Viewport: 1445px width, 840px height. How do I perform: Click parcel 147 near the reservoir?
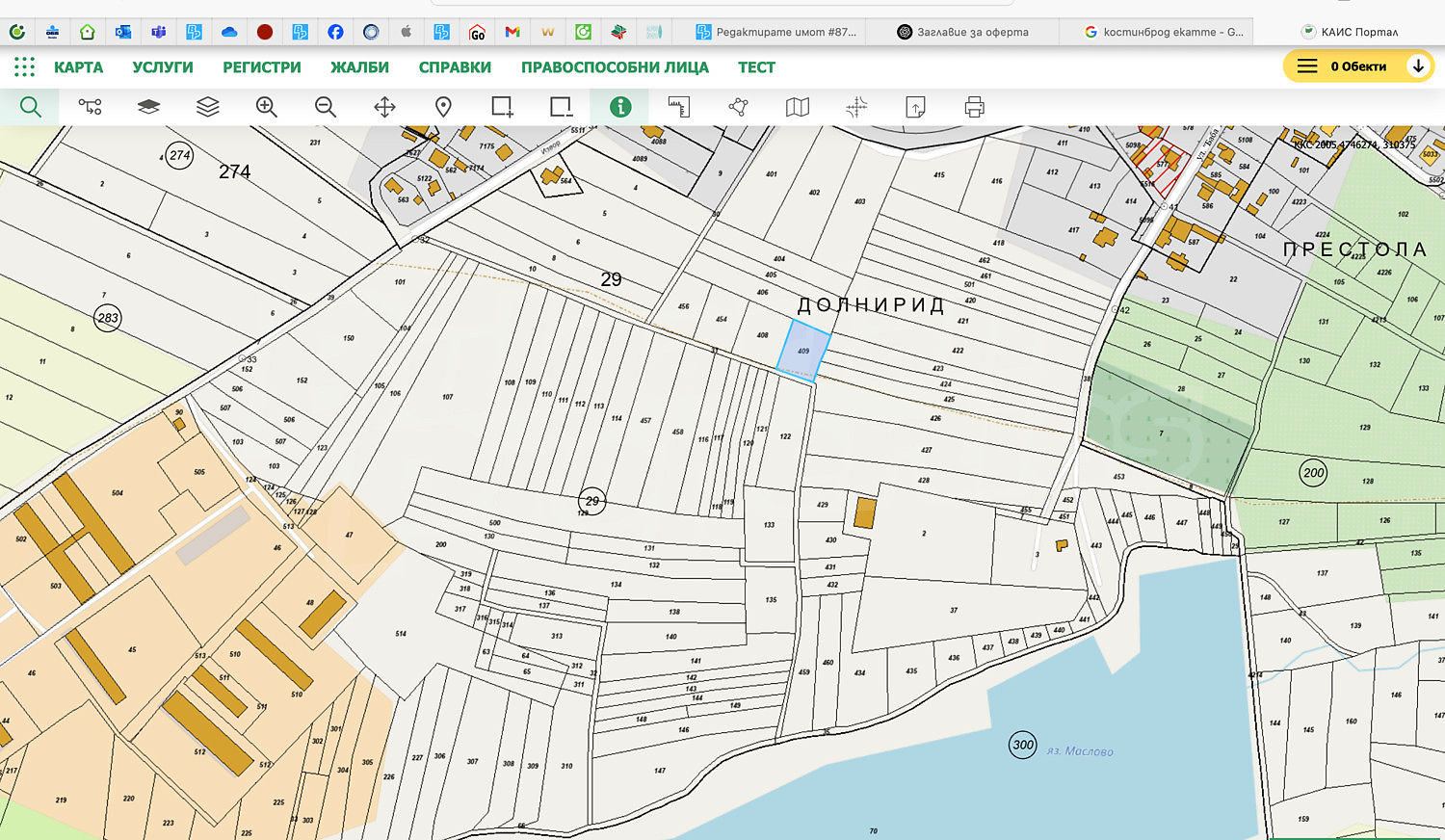click(x=660, y=771)
